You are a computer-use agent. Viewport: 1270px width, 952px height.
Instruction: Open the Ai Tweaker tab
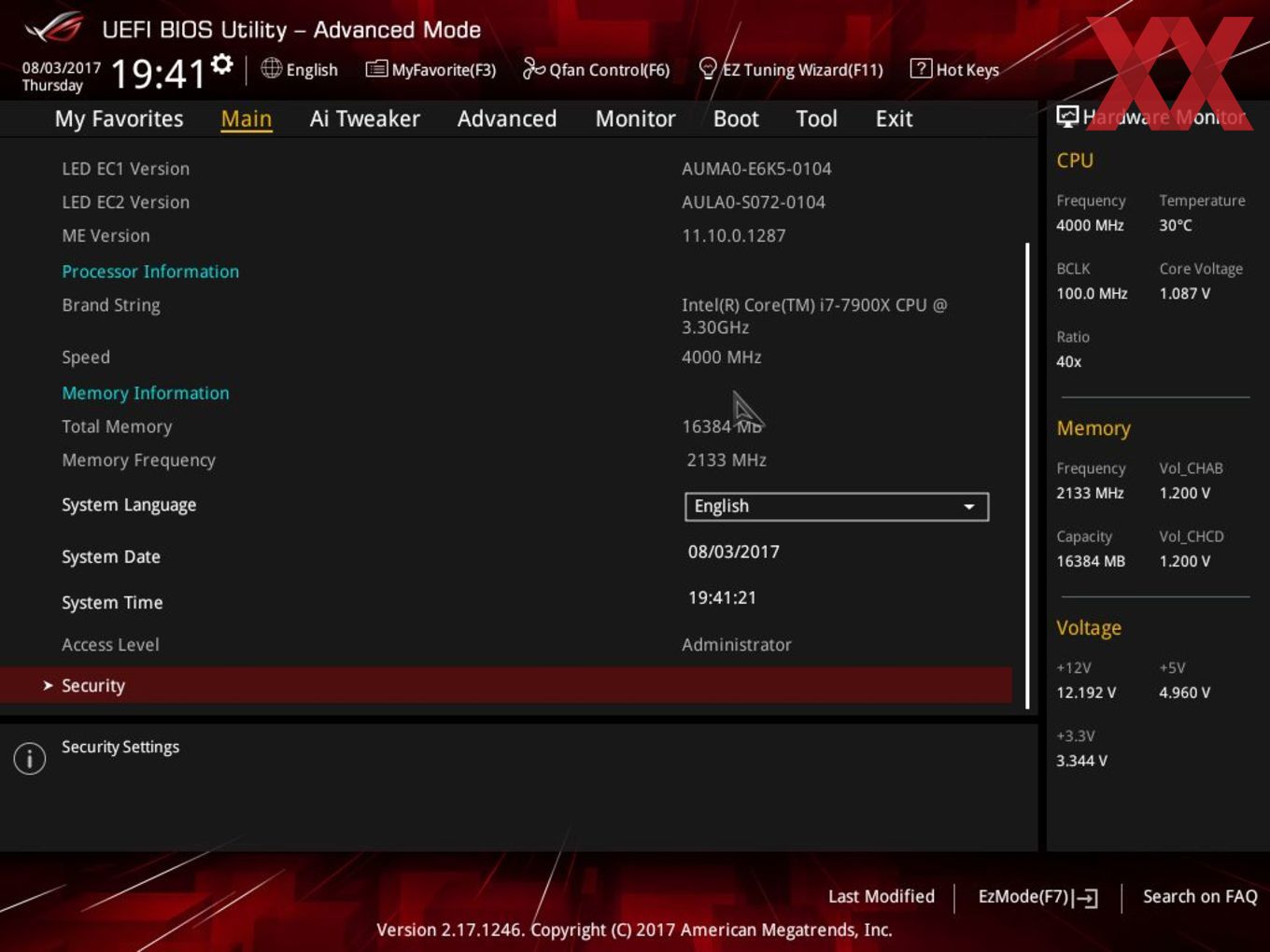point(365,119)
